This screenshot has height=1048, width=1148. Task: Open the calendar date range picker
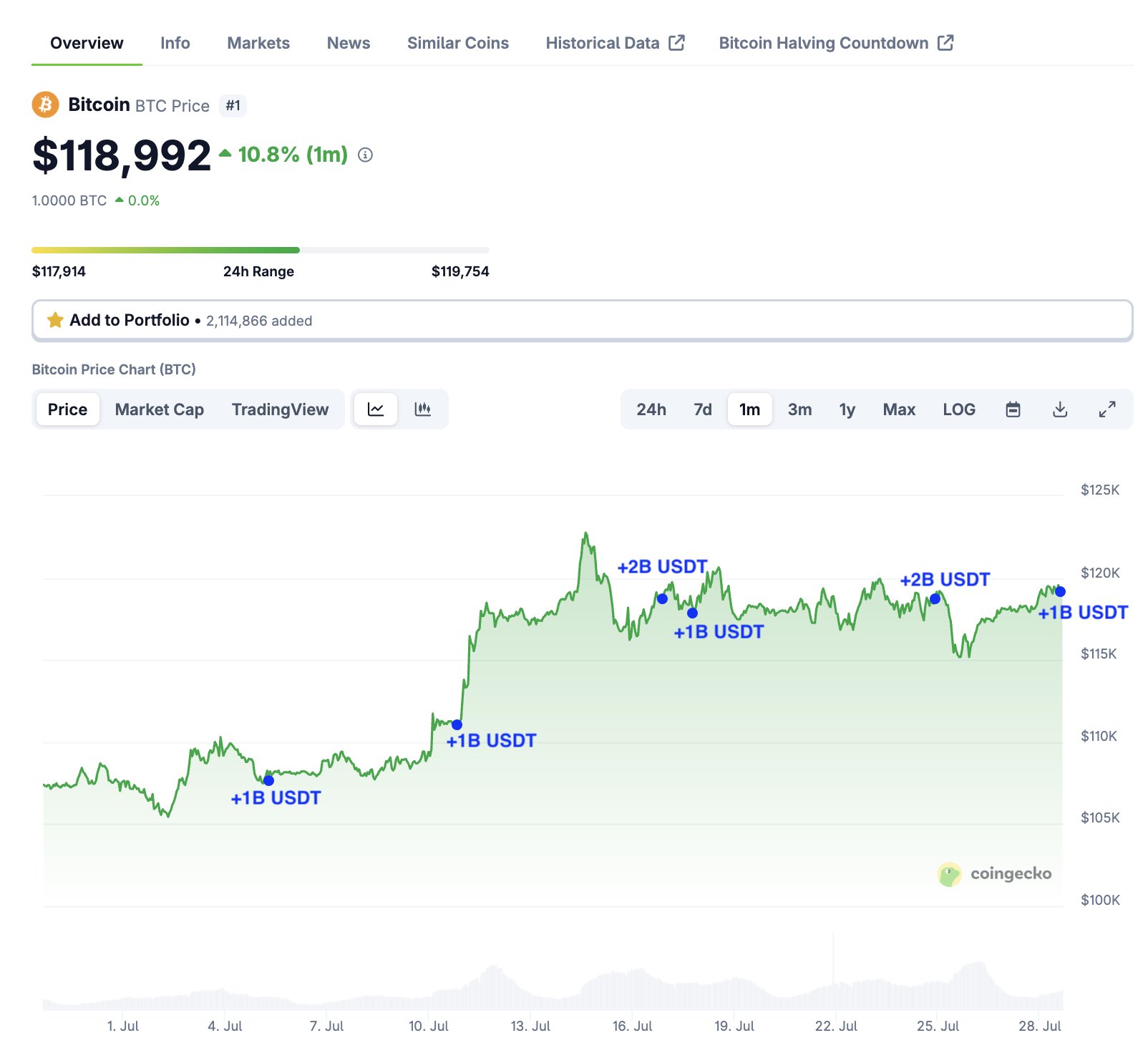1013,409
